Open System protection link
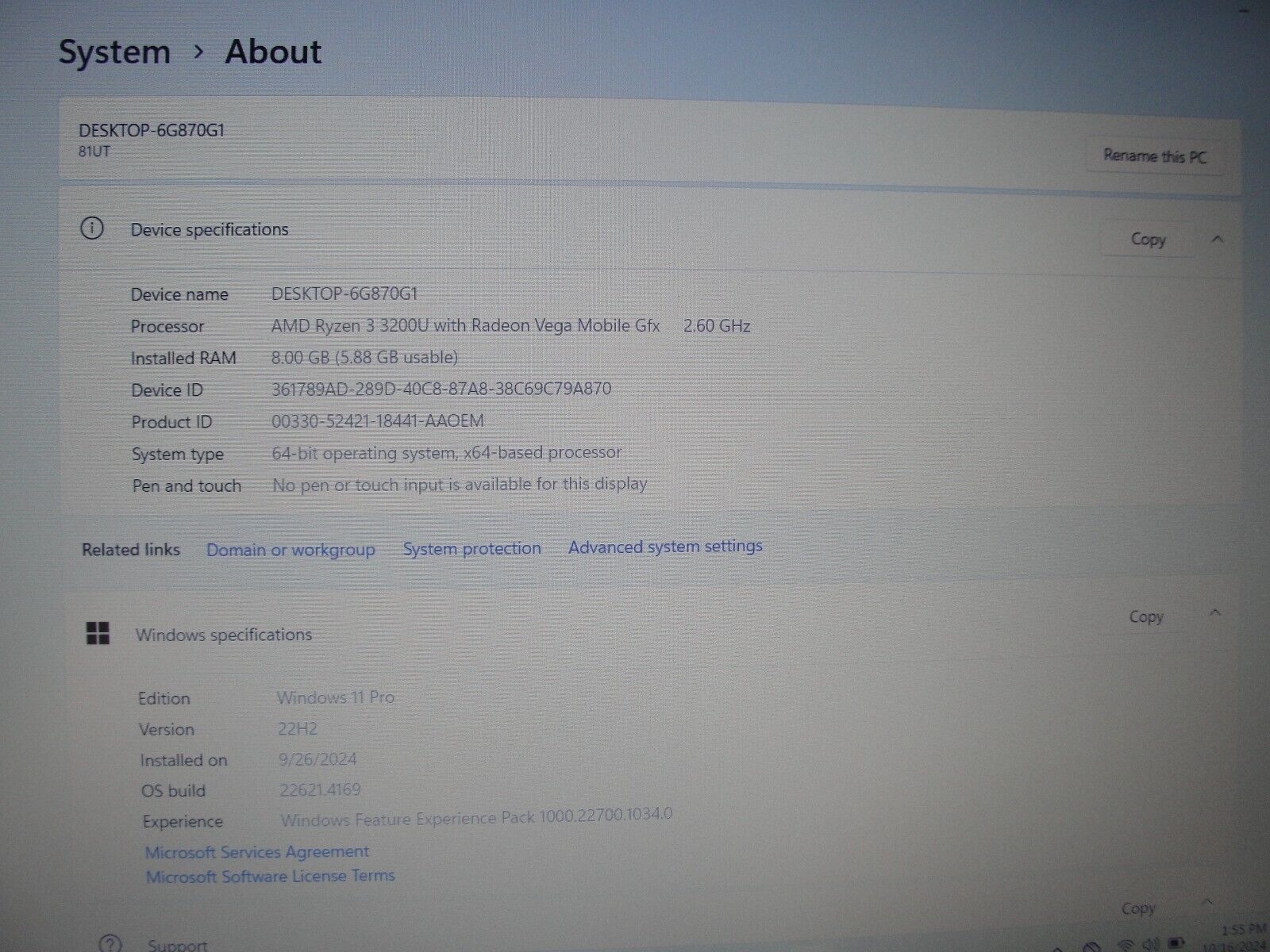Screen dimensions: 1270x952 [x=471, y=548]
